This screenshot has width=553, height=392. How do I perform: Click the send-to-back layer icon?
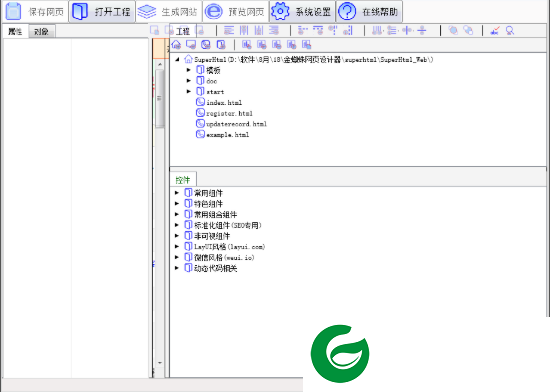(468, 31)
